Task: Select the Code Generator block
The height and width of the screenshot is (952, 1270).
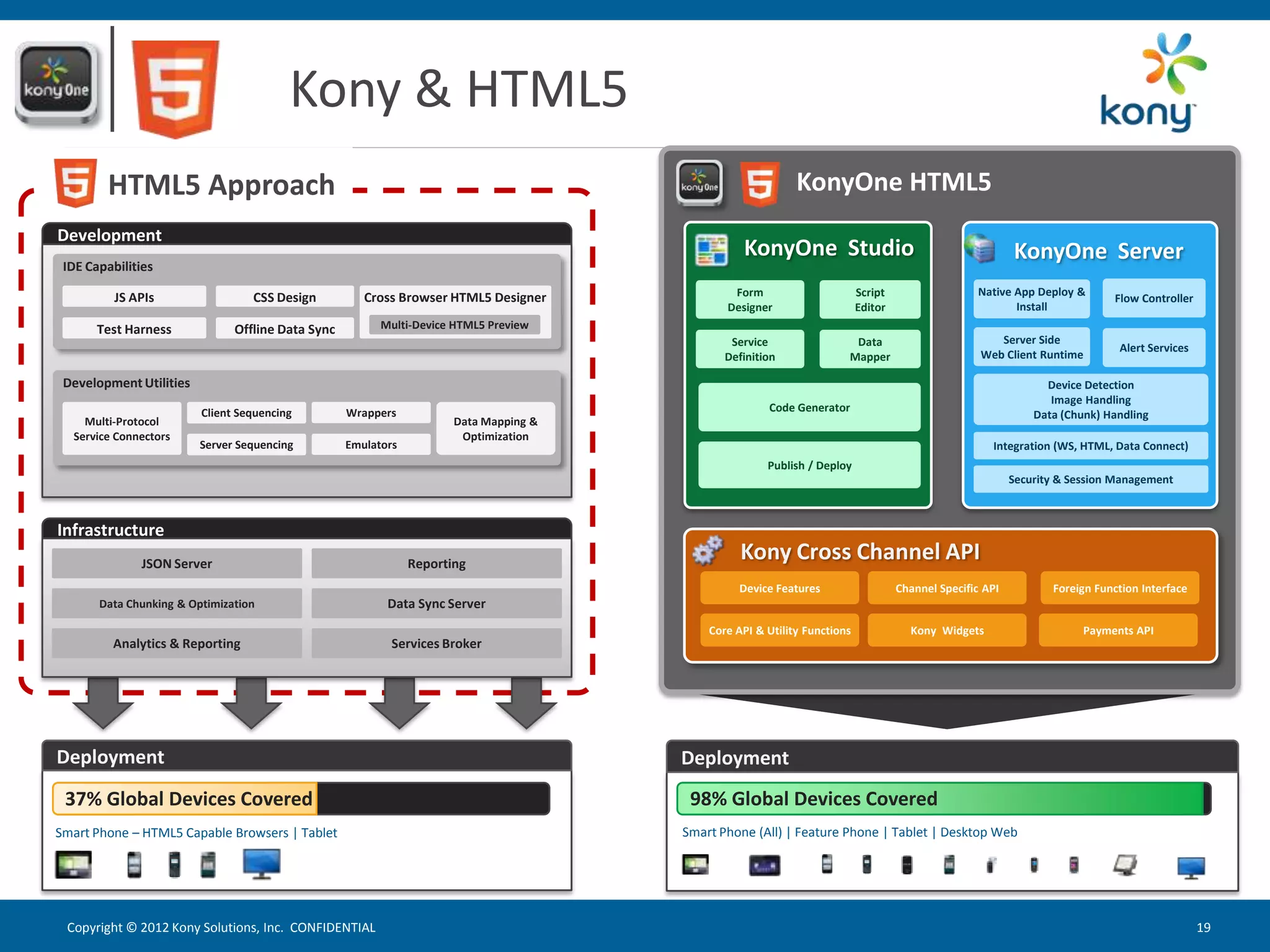Action: (x=809, y=407)
